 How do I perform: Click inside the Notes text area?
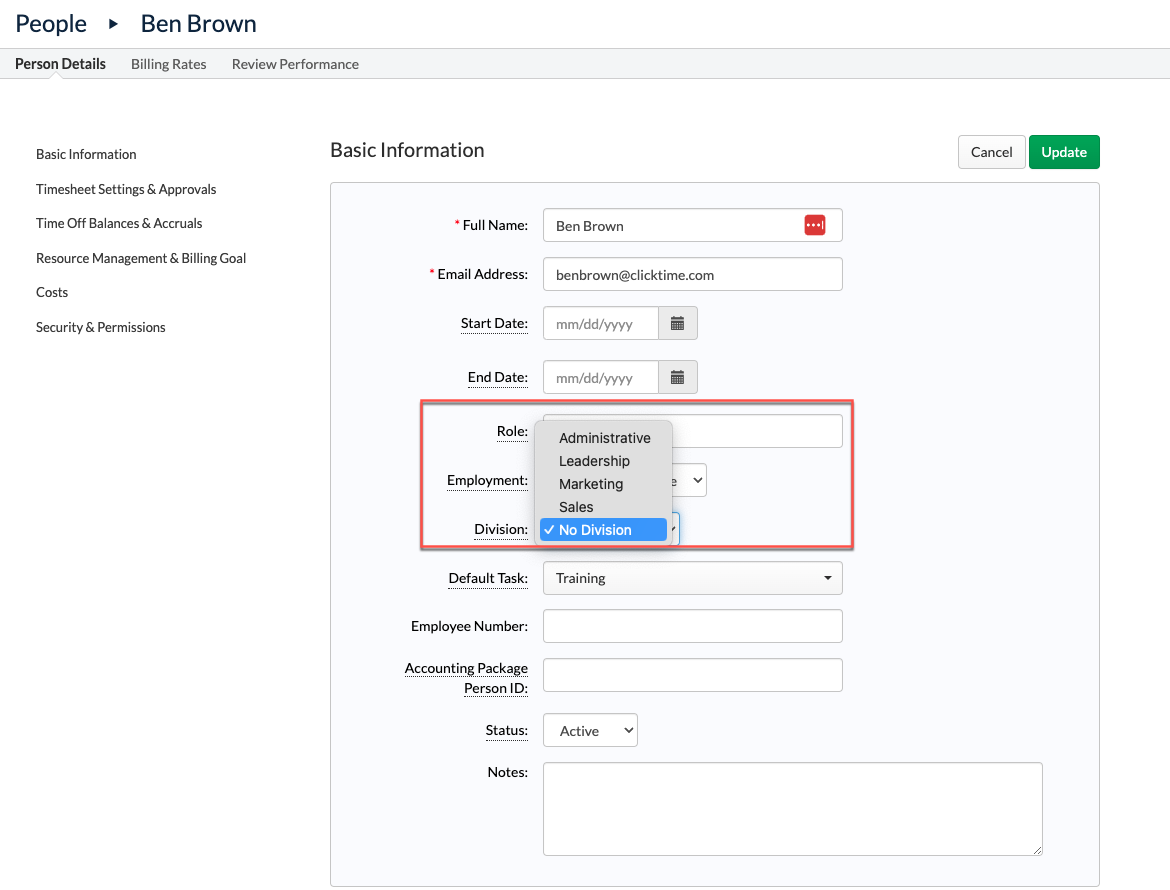[x=792, y=809]
